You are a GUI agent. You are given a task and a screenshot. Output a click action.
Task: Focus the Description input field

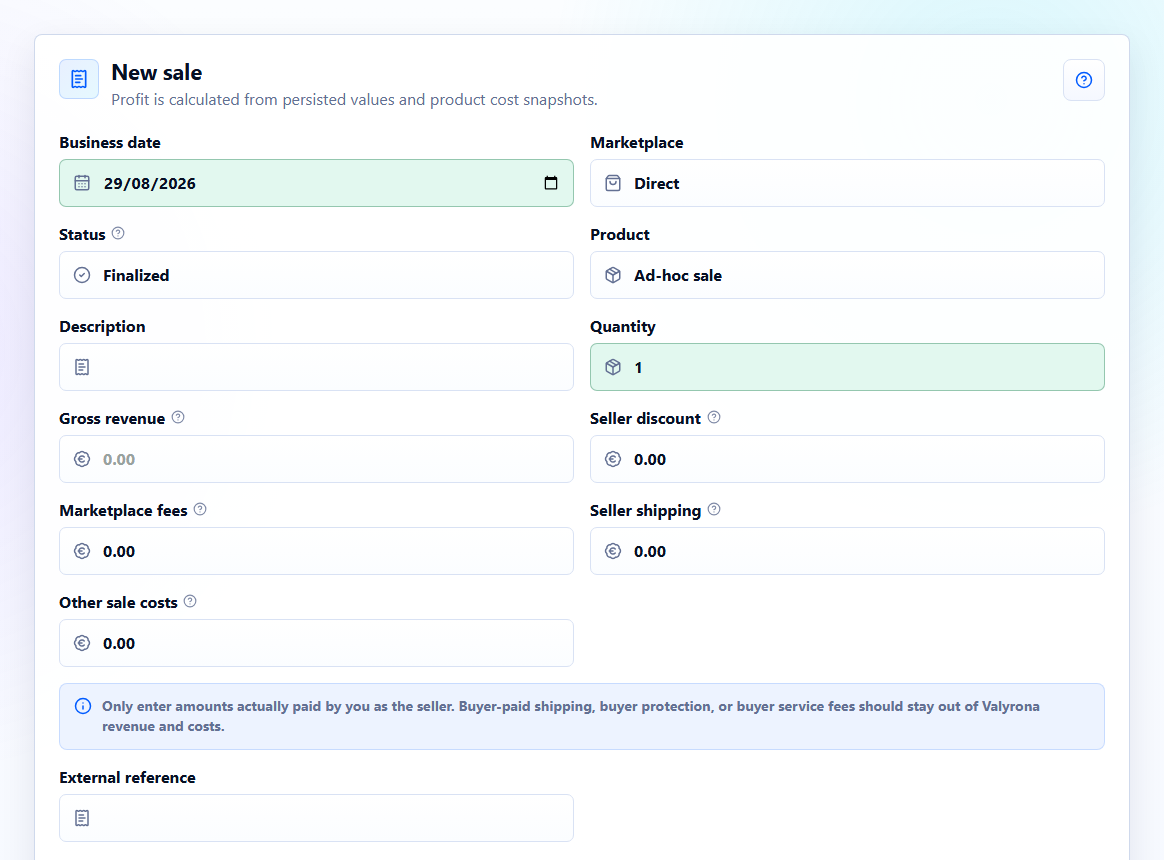pos(316,367)
